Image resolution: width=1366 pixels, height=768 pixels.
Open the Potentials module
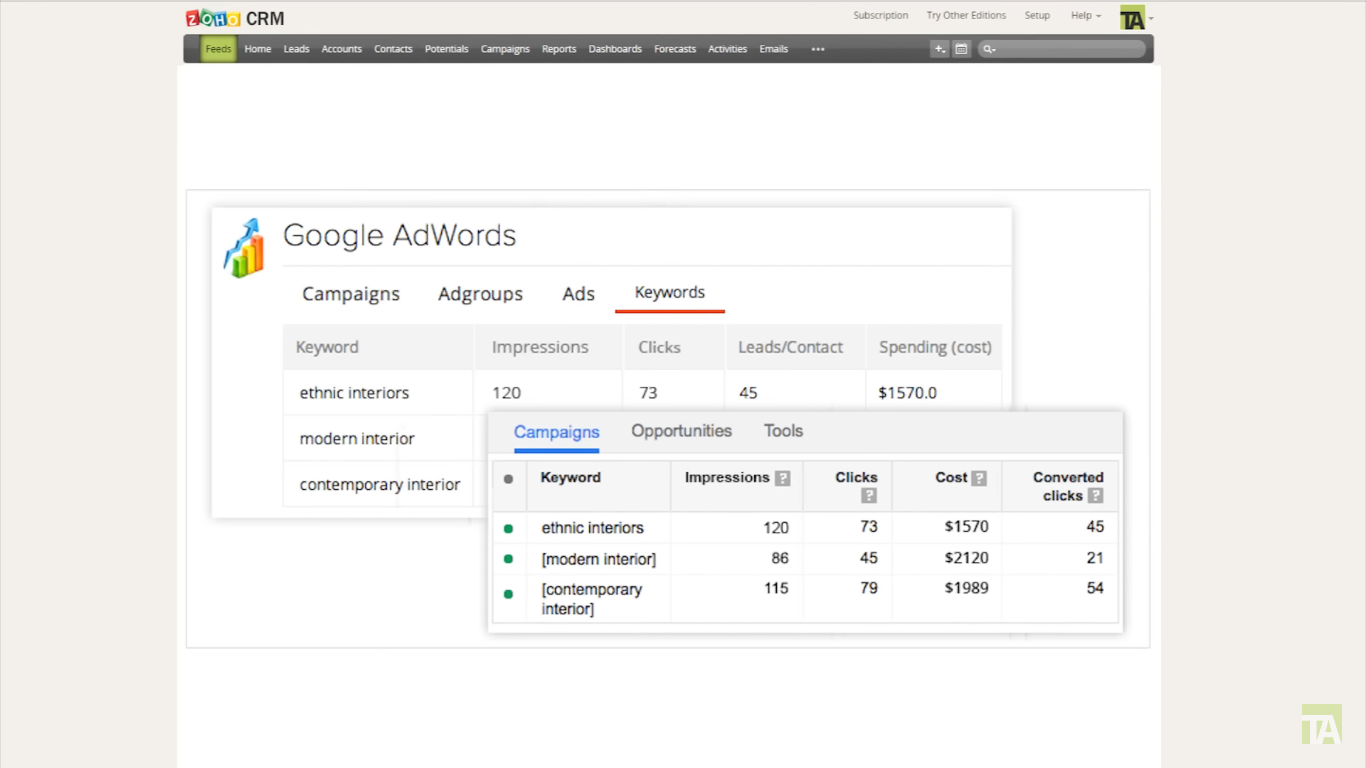[x=446, y=49]
